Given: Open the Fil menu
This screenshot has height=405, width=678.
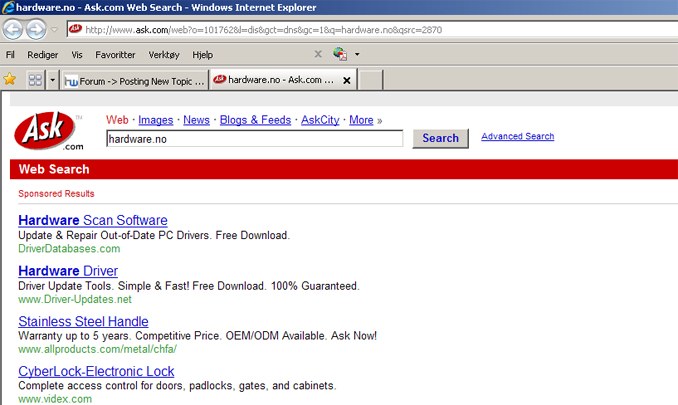Looking at the screenshot, I should [10, 55].
